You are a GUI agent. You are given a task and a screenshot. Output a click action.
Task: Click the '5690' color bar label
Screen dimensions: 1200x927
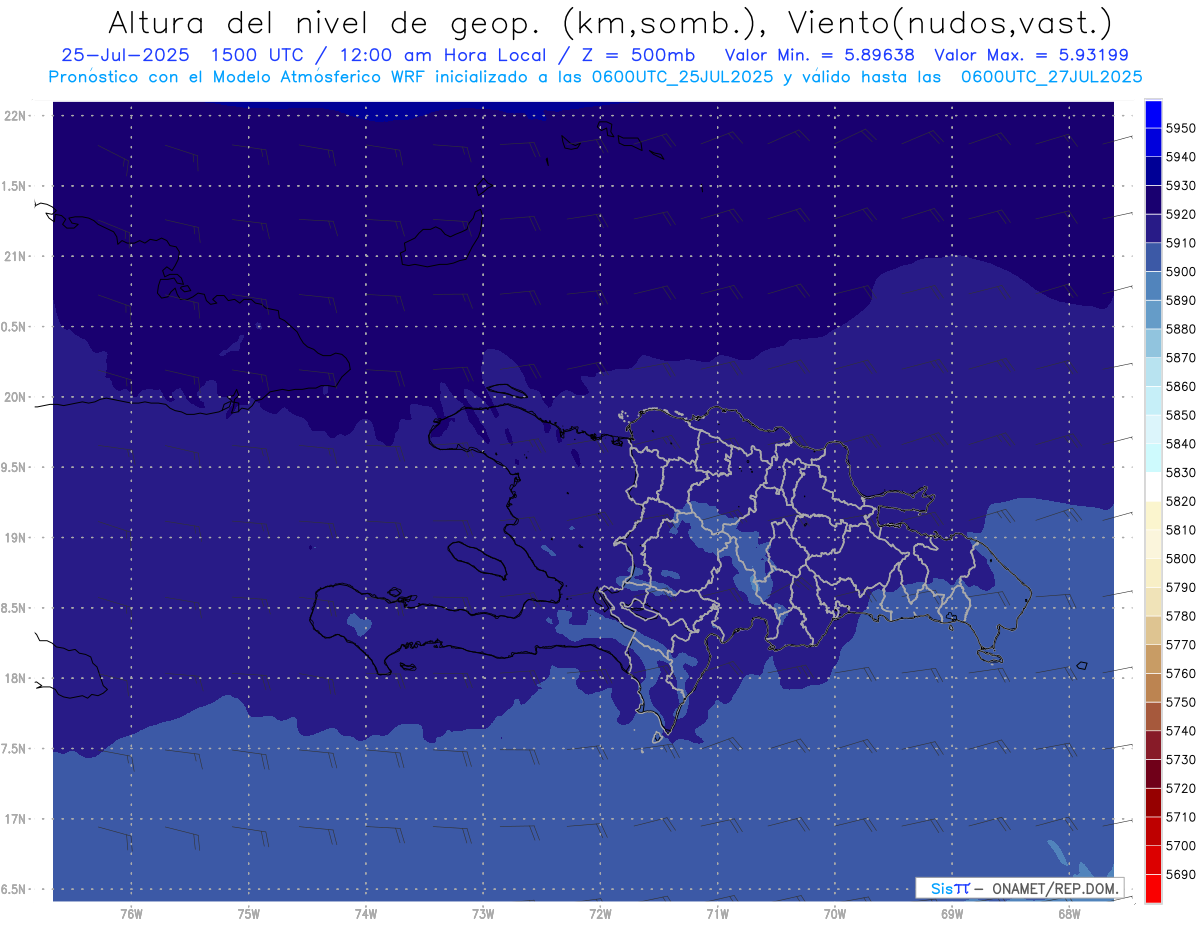[1180, 874]
